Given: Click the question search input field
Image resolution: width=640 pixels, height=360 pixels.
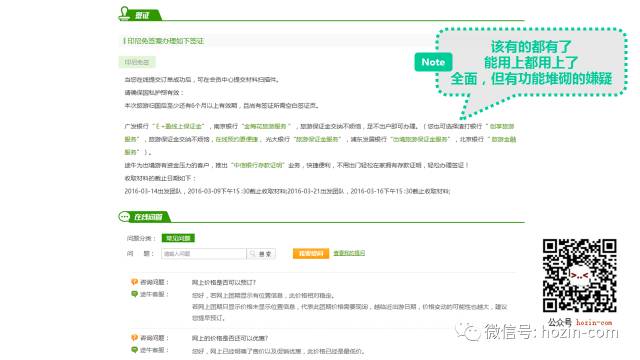Looking at the screenshot, I should tap(204, 253).
